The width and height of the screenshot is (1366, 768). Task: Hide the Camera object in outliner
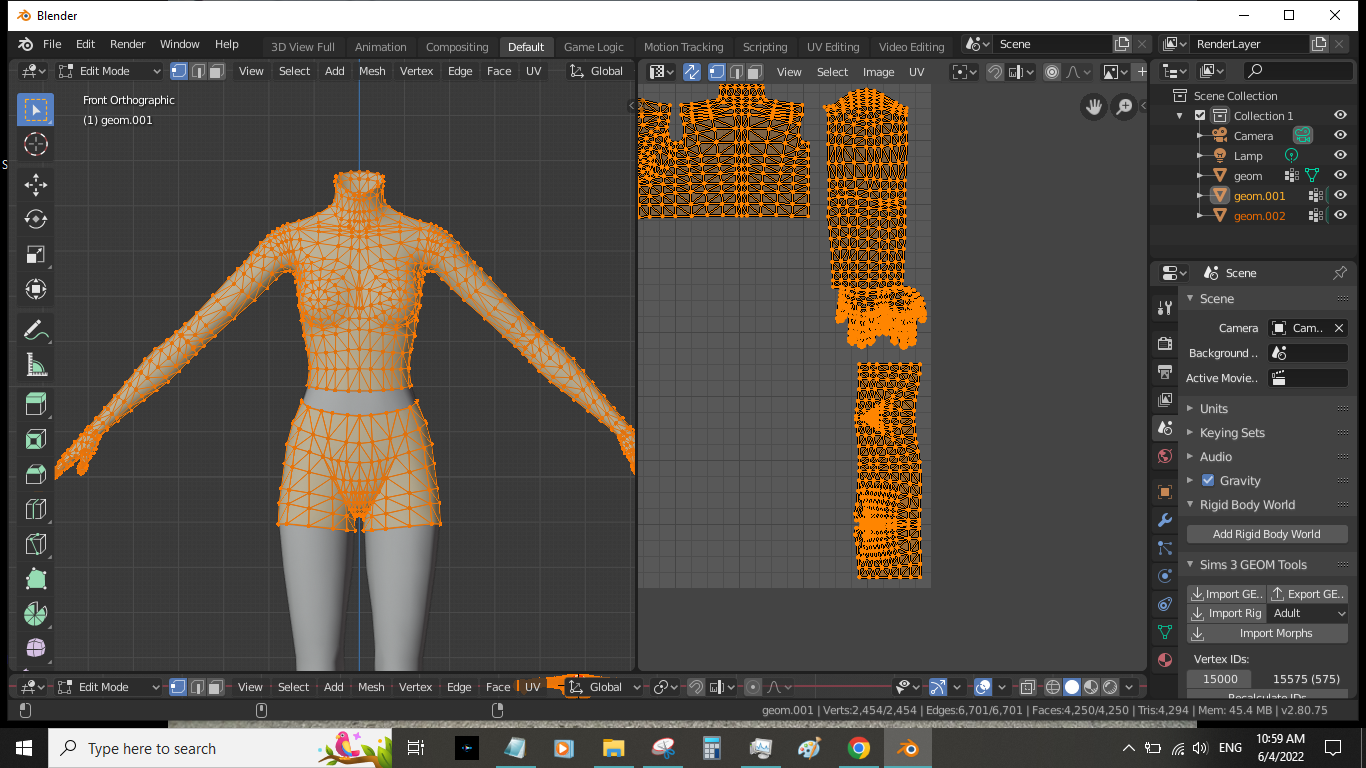pos(1340,135)
